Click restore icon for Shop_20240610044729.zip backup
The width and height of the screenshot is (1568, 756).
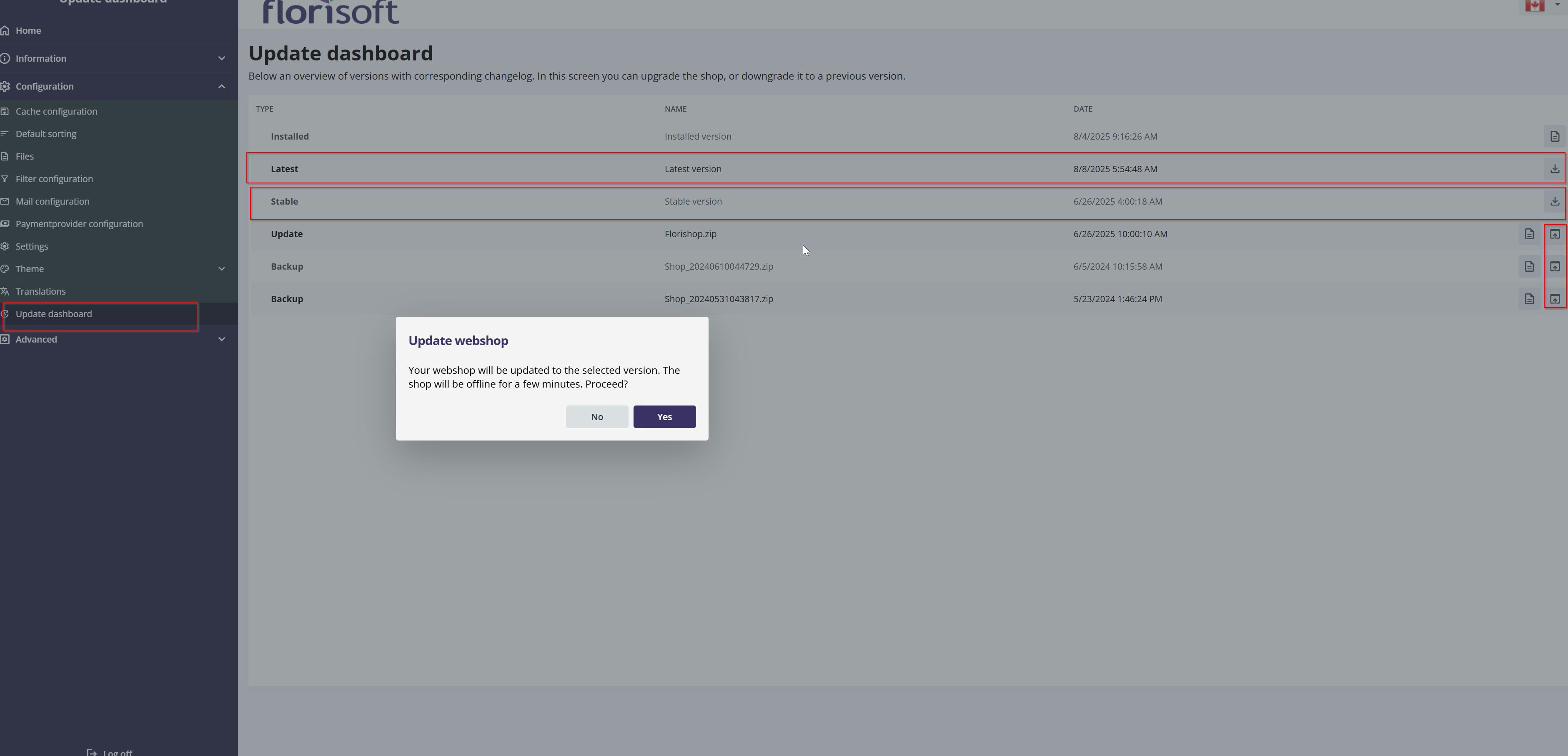coord(1554,267)
